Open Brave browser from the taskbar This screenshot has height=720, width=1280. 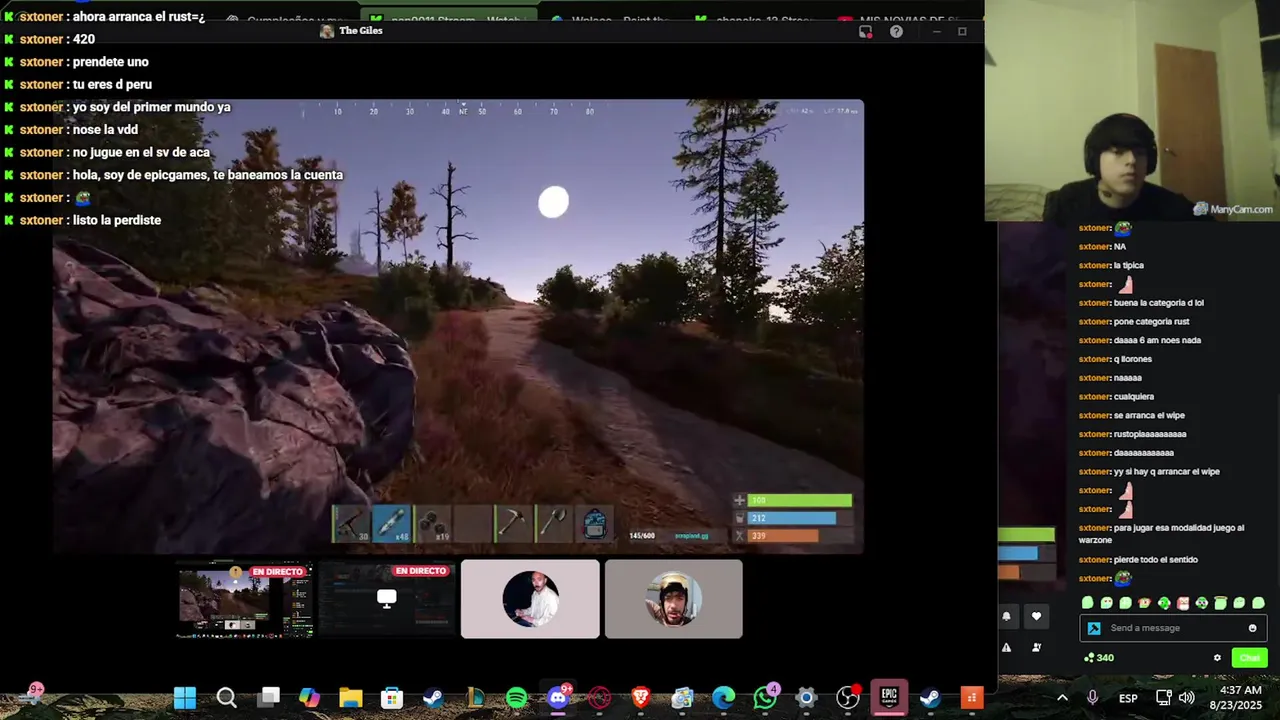[641, 698]
